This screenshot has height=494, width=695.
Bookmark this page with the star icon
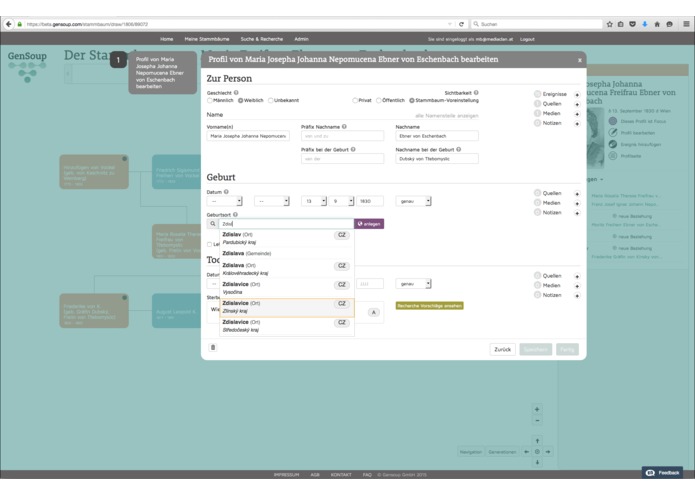609,24
